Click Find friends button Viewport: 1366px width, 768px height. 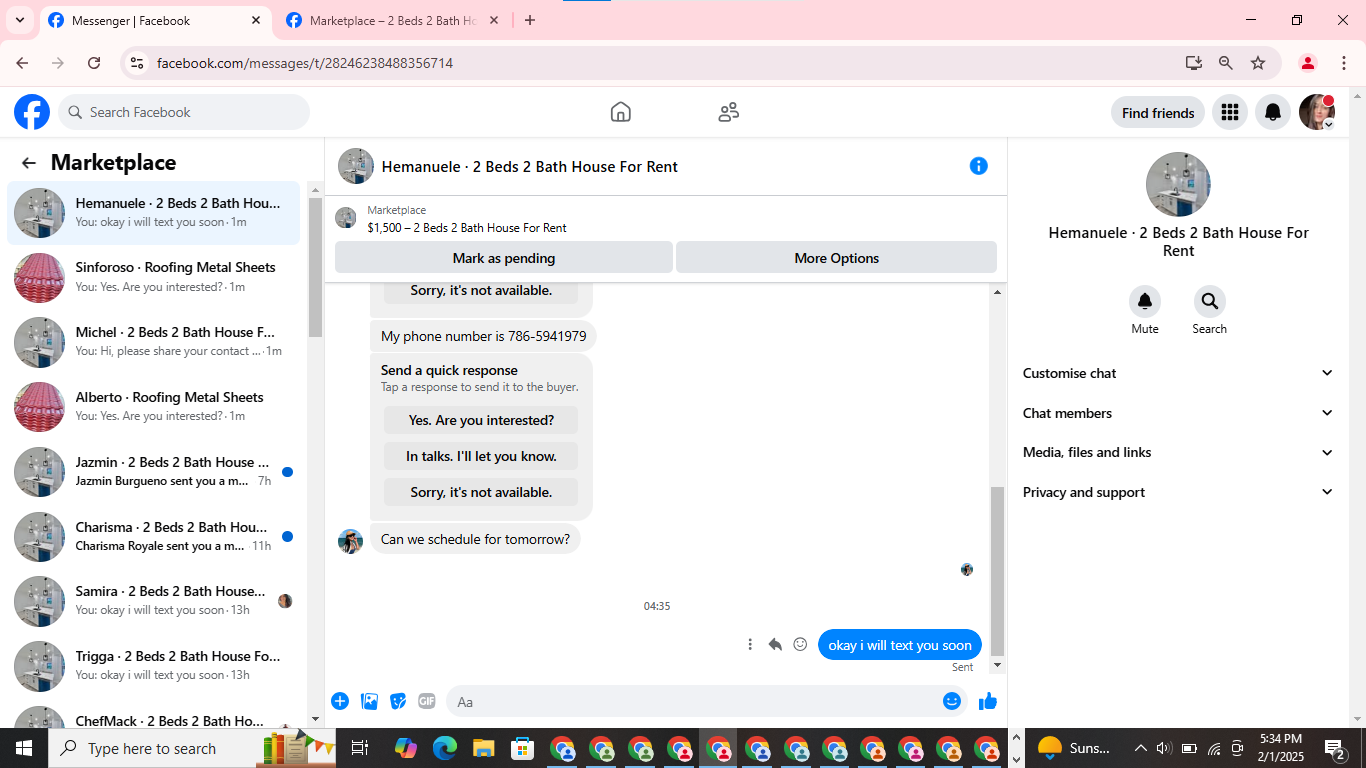1158,112
